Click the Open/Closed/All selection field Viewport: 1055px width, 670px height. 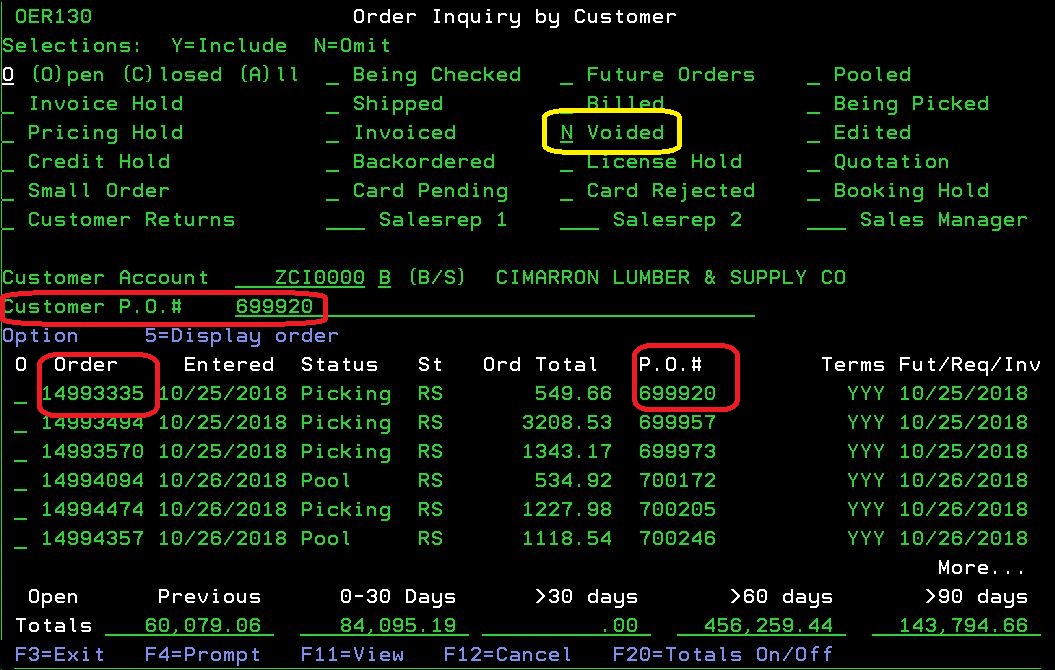8,75
